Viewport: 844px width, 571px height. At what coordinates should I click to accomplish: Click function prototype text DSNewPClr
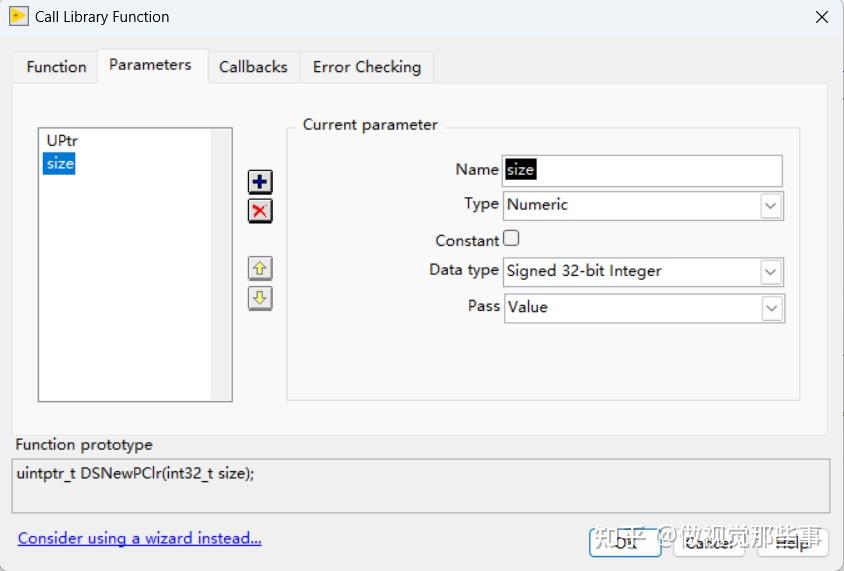pyautogui.click(x=135, y=474)
